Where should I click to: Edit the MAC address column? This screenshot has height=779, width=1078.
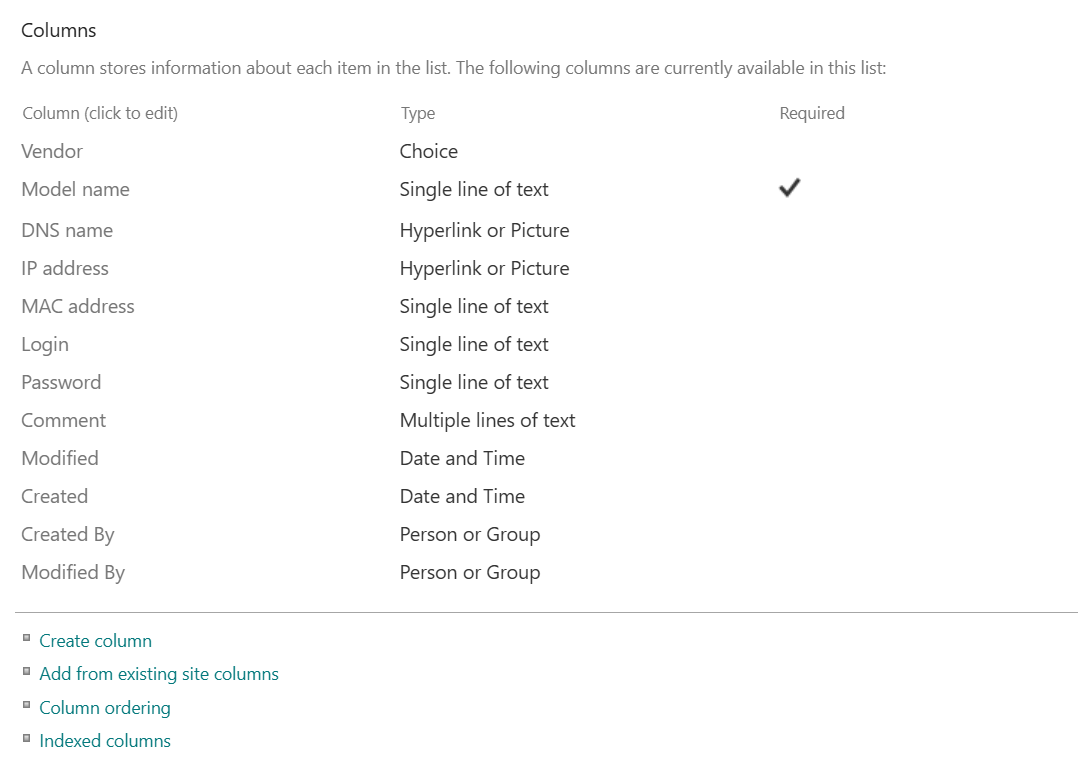coord(78,306)
